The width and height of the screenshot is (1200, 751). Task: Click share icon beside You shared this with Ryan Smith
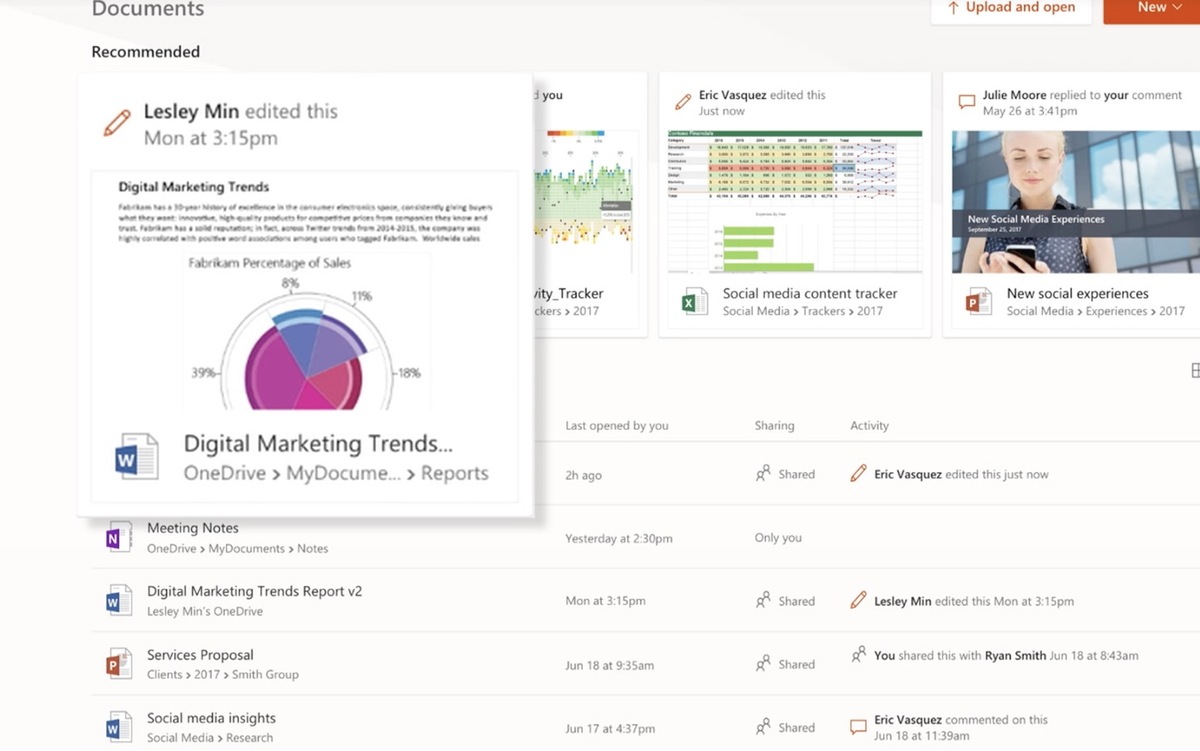pos(858,655)
